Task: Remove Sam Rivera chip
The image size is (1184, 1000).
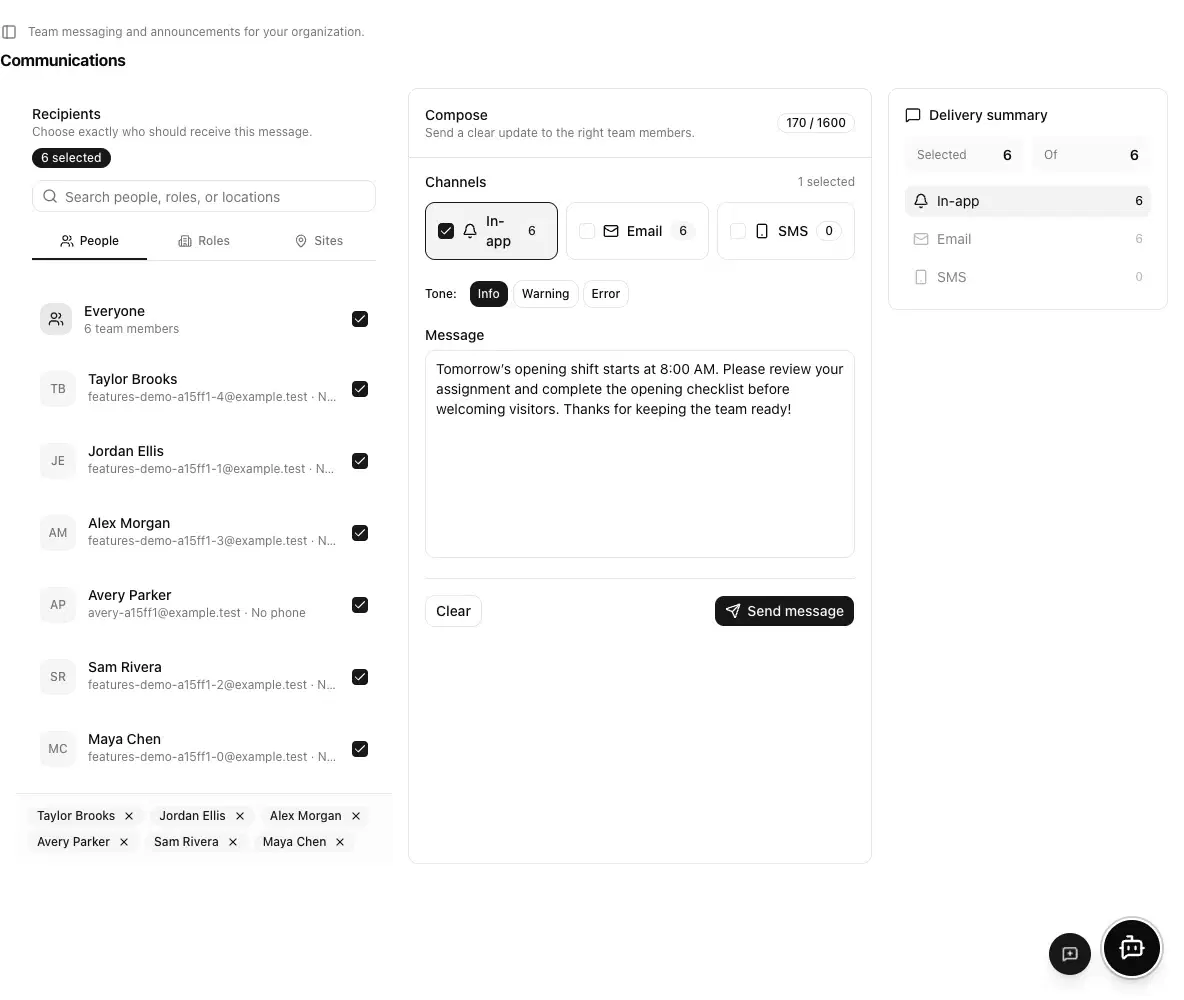Action: pyautogui.click(x=233, y=841)
